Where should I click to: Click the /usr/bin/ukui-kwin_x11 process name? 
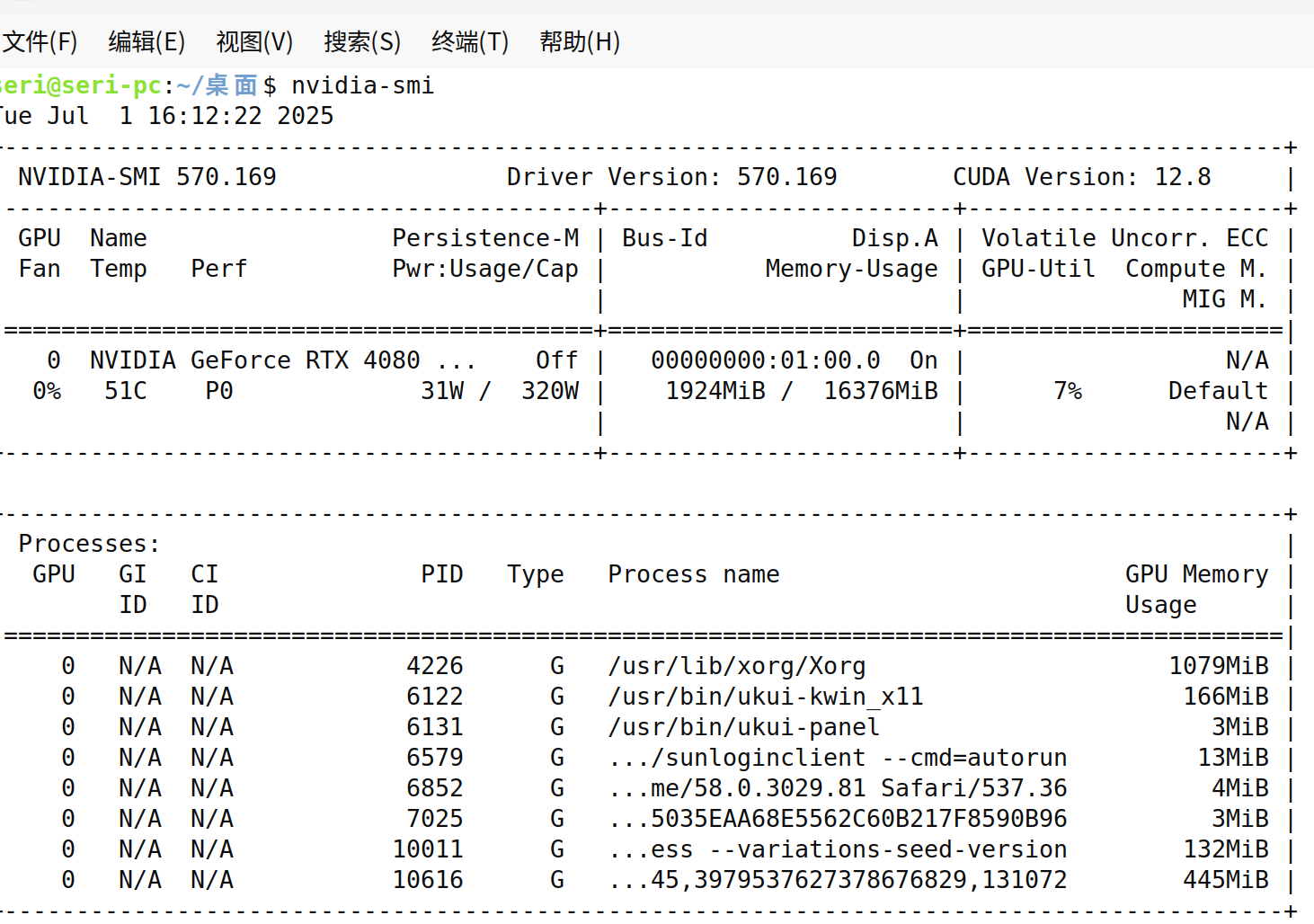766,697
